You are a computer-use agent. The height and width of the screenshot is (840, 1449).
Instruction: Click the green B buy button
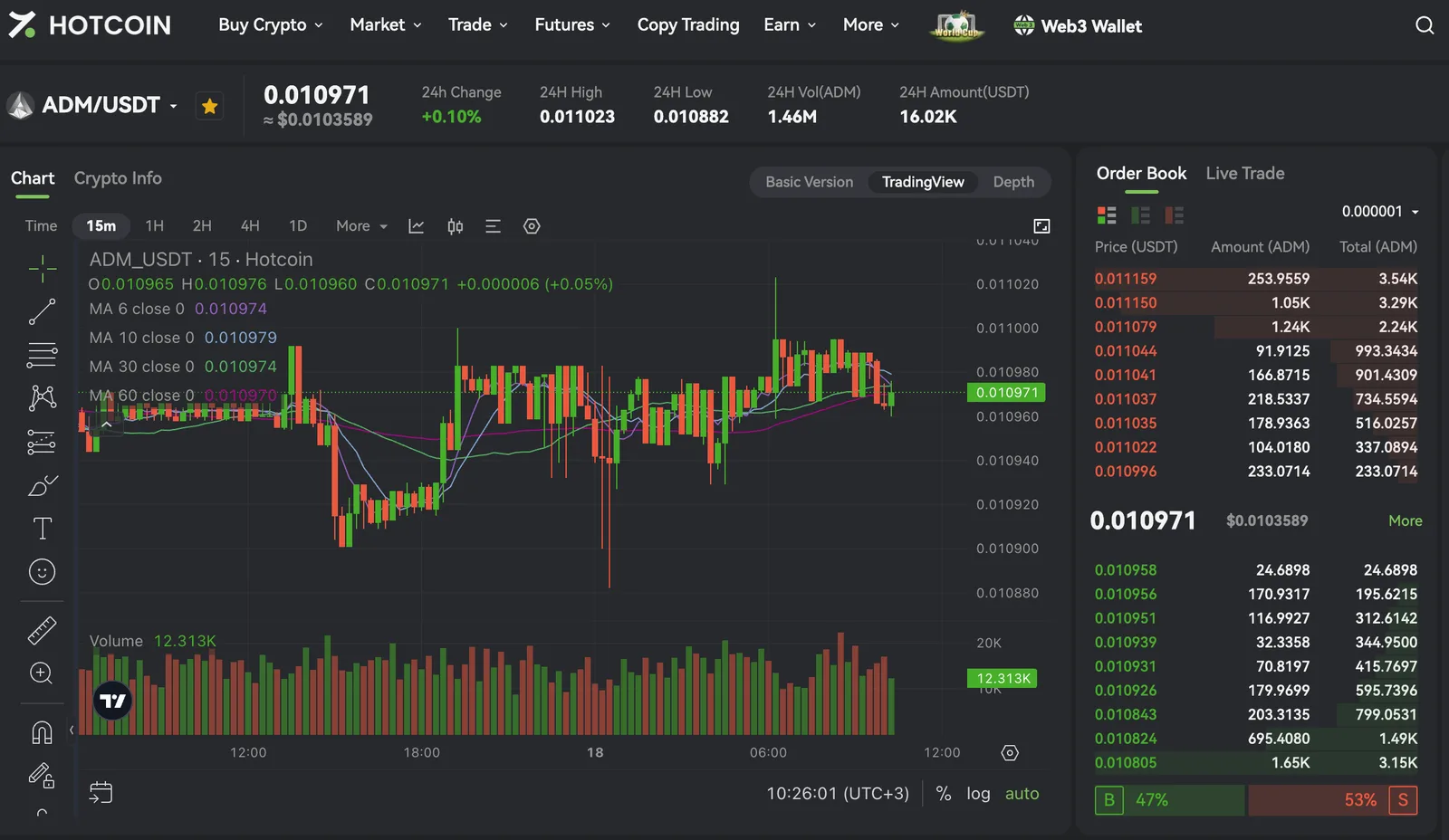point(1109,800)
